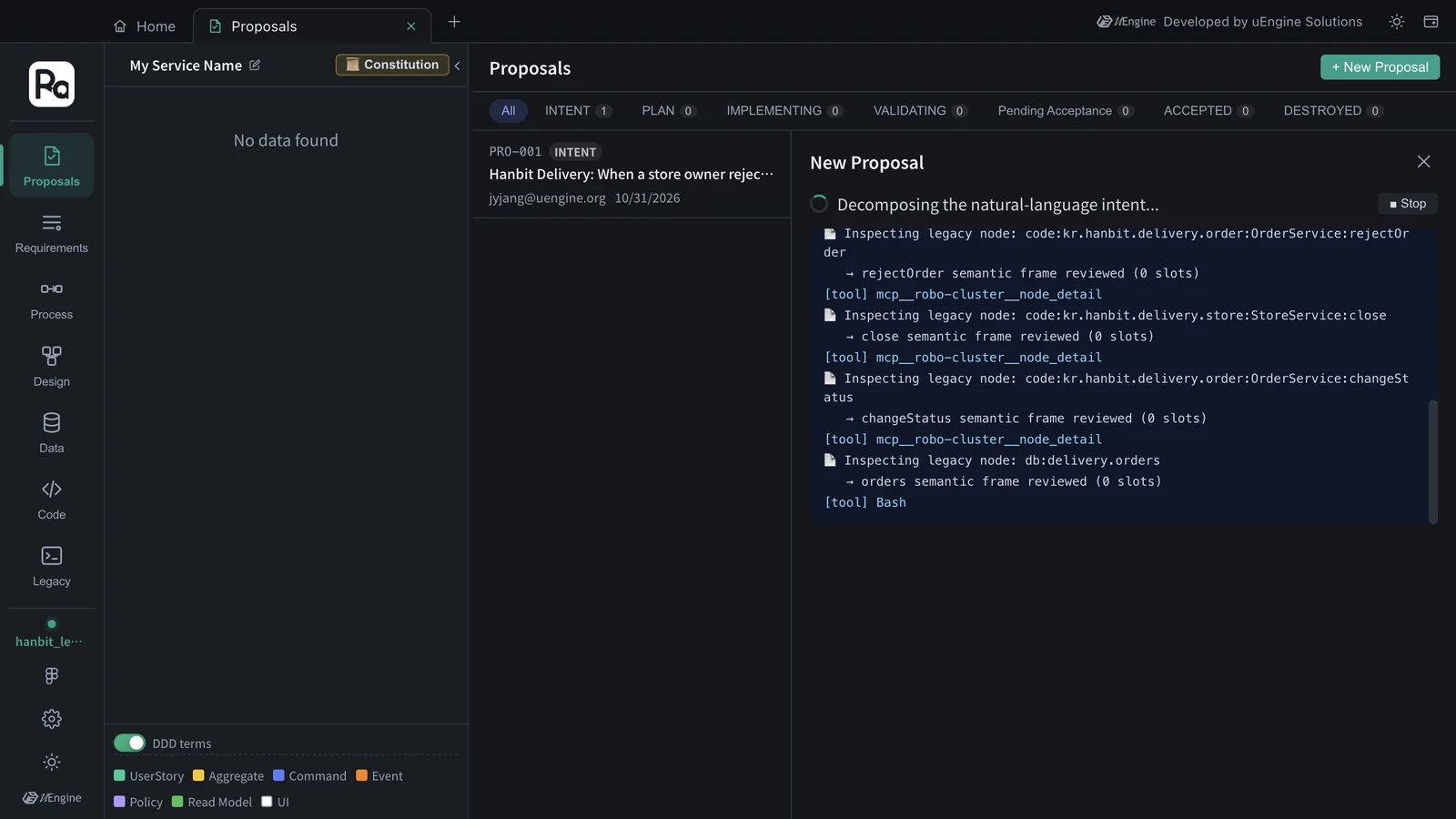Click the Figma-style icon in sidebar
Viewport: 1456px width, 819px height.
[52, 675]
